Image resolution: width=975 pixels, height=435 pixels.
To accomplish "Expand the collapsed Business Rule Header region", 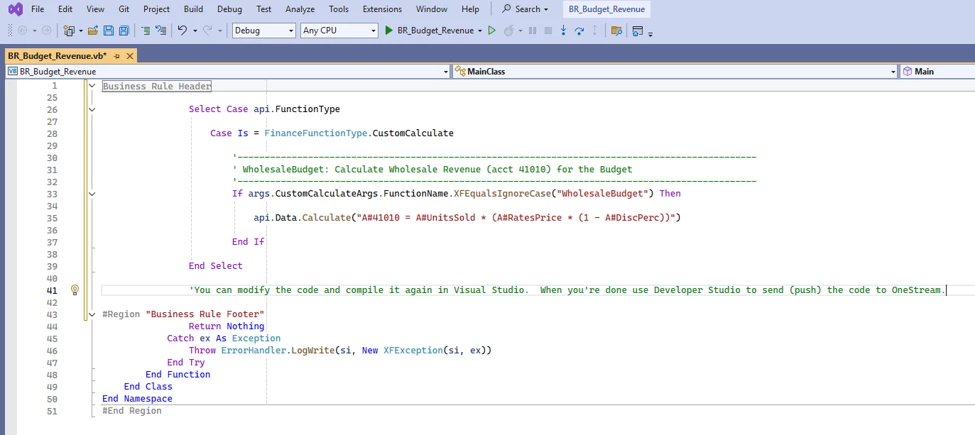I will (92, 86).
